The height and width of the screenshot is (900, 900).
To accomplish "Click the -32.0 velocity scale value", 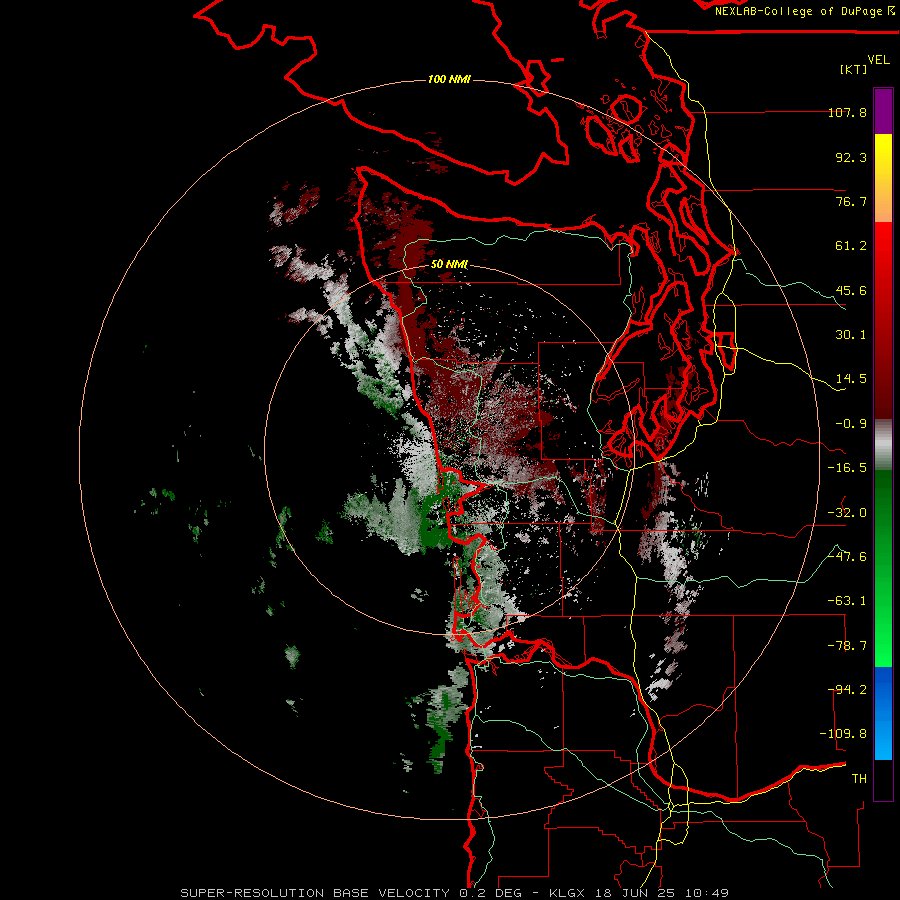I will tap(847, 513).
